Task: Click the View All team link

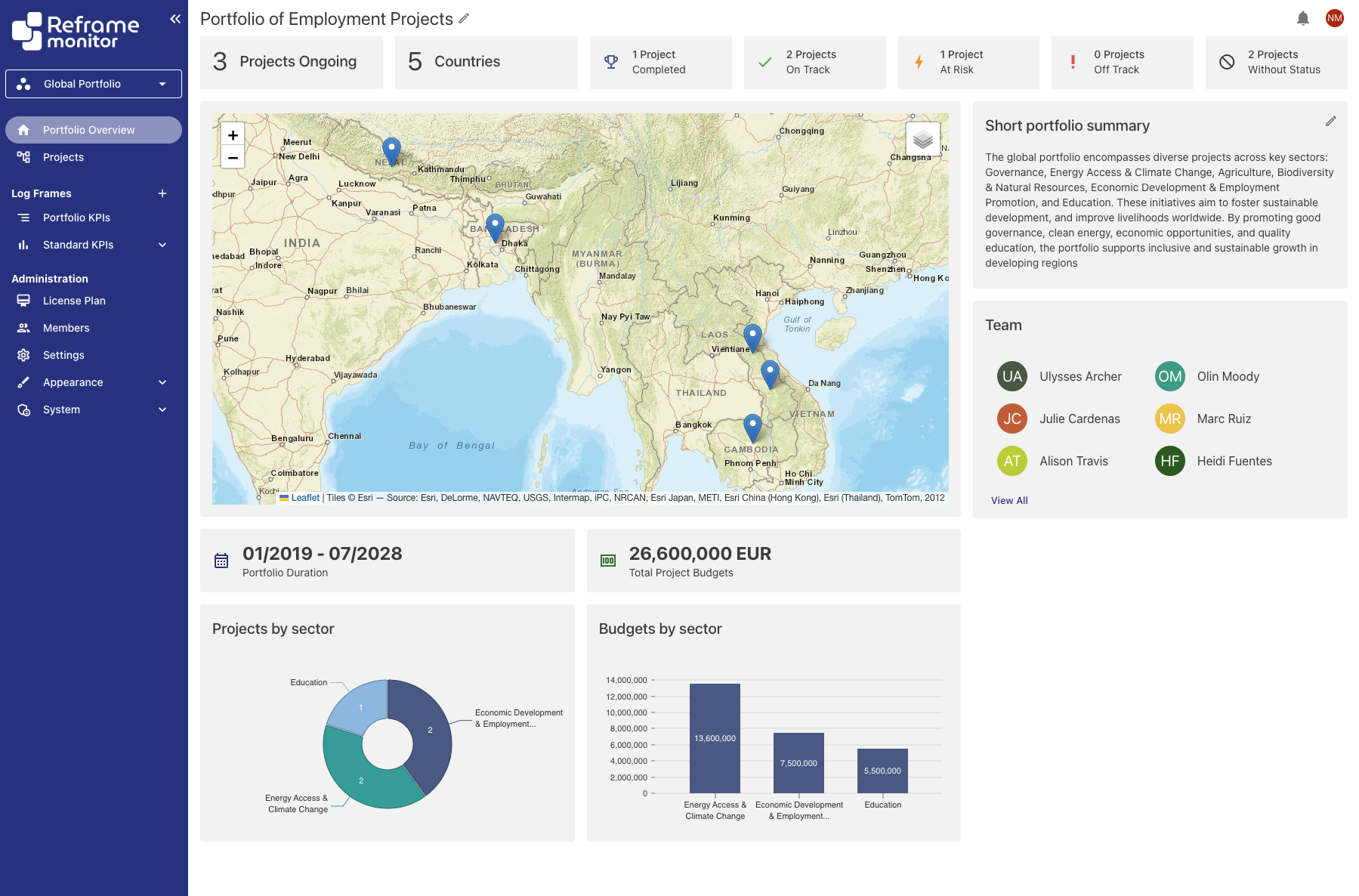Action: 1009,500
